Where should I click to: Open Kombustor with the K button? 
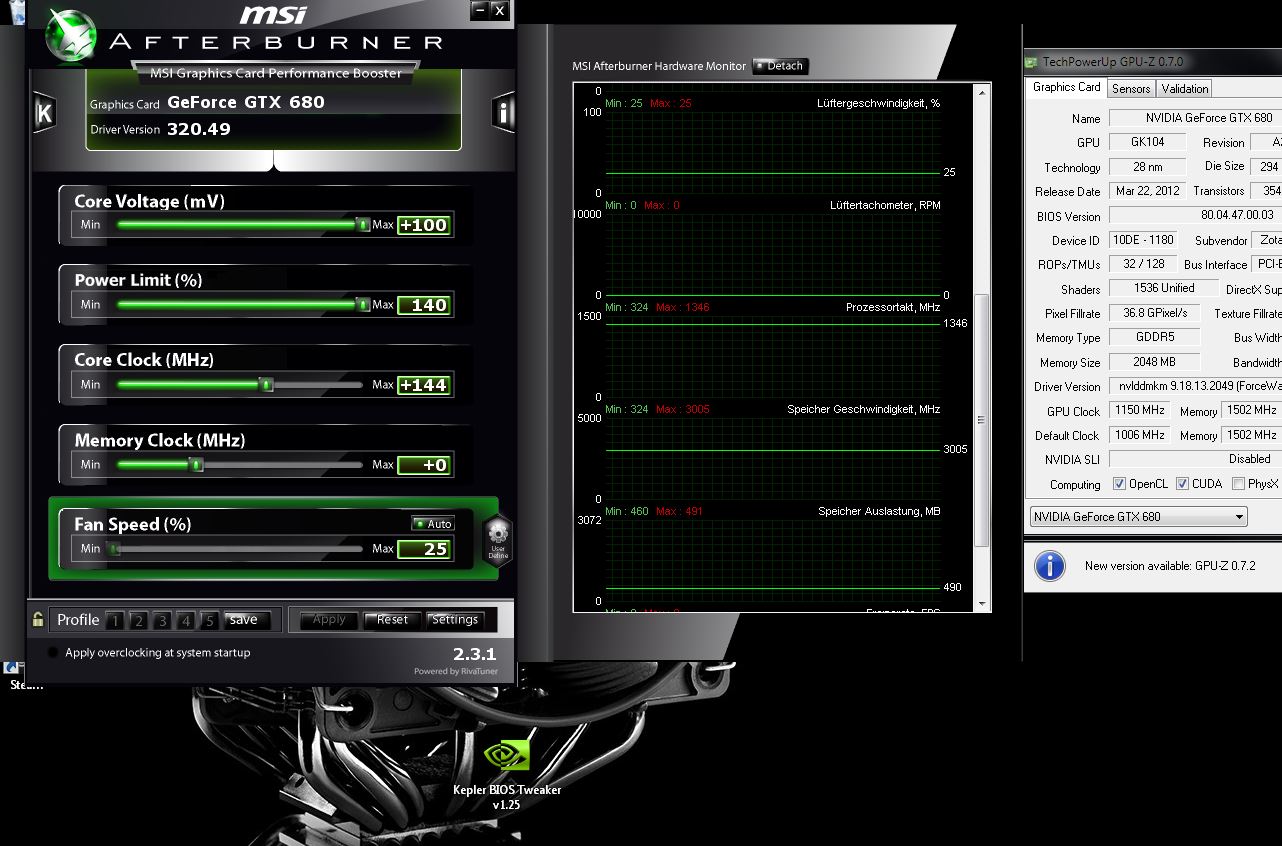[x=44, y=114]
